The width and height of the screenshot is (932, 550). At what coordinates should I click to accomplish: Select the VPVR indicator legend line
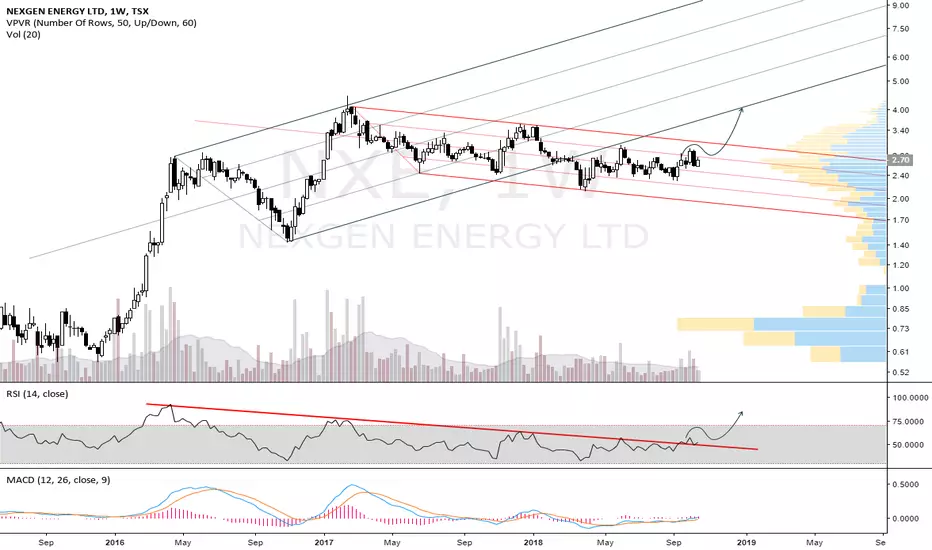tap(101, 23)
